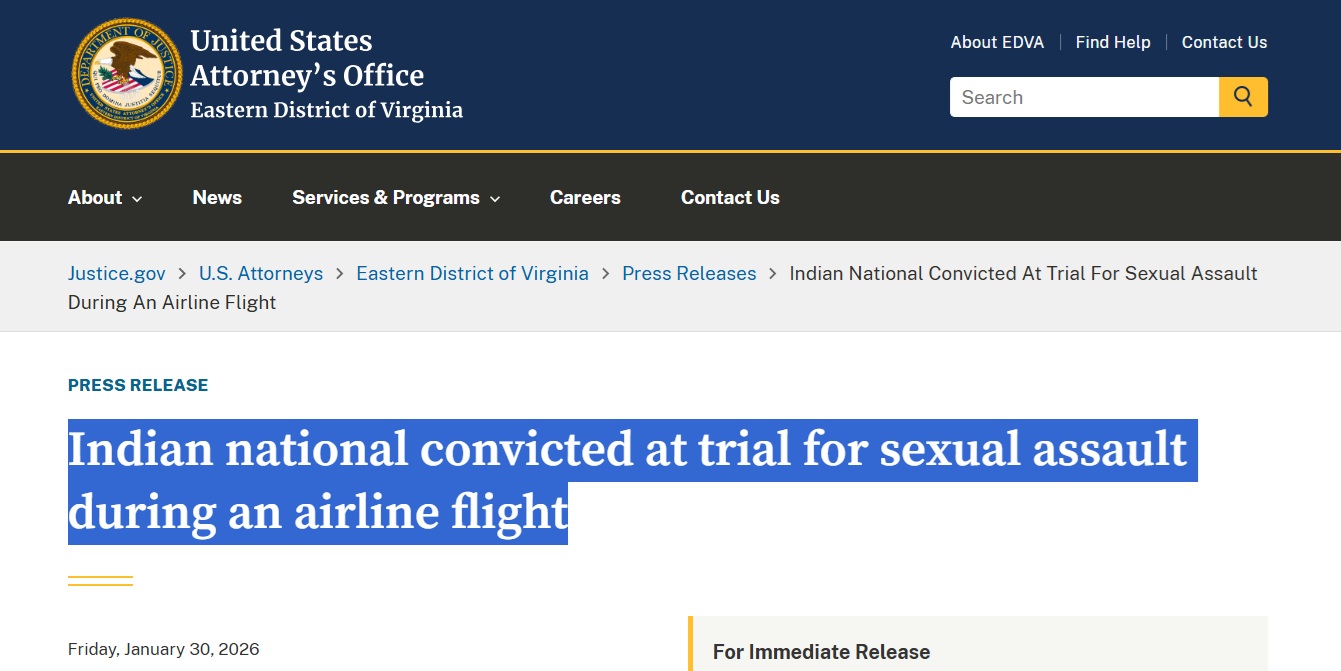Image resolution: width=1341 pixels, height=671 pixels.
Task: Click the chevron next to About
Action: coord(137,199)
